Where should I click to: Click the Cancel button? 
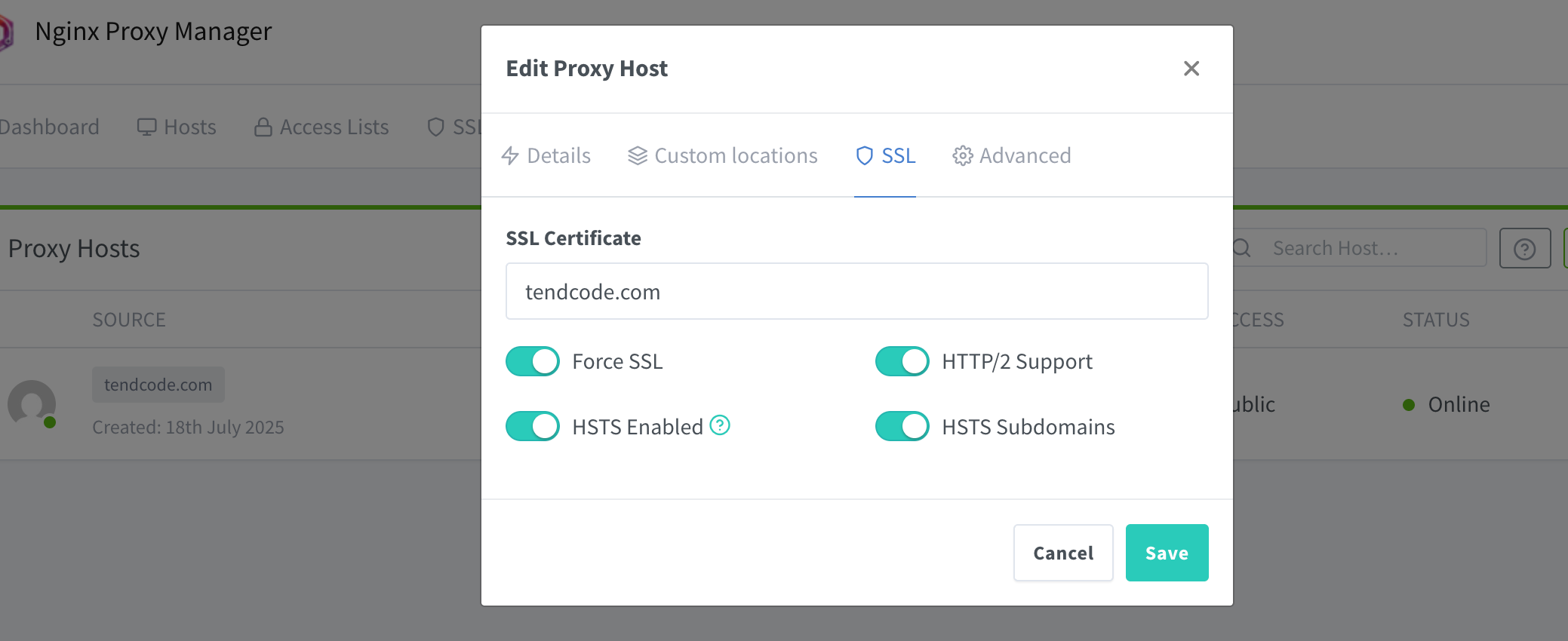(x=1063, y=553)
